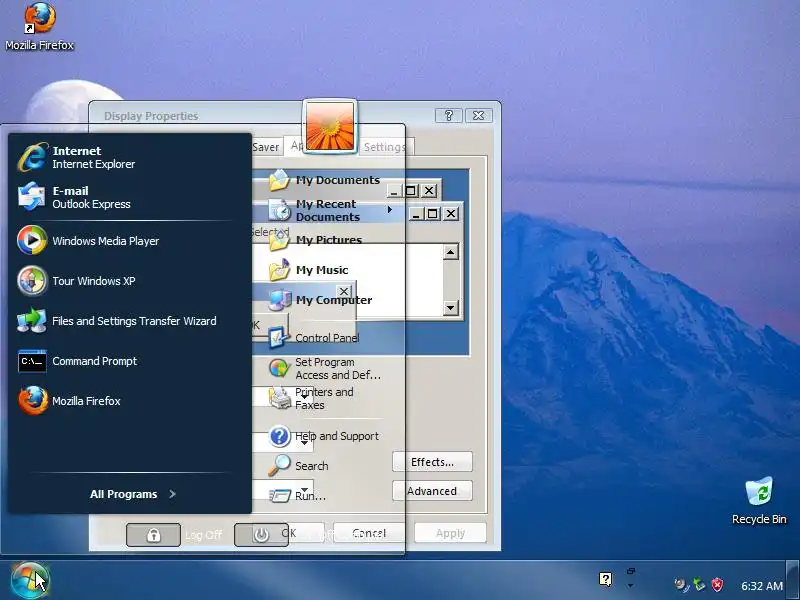Click the Start orb button
The width and height of the screenshot is (800, 600).
[30, 580]
